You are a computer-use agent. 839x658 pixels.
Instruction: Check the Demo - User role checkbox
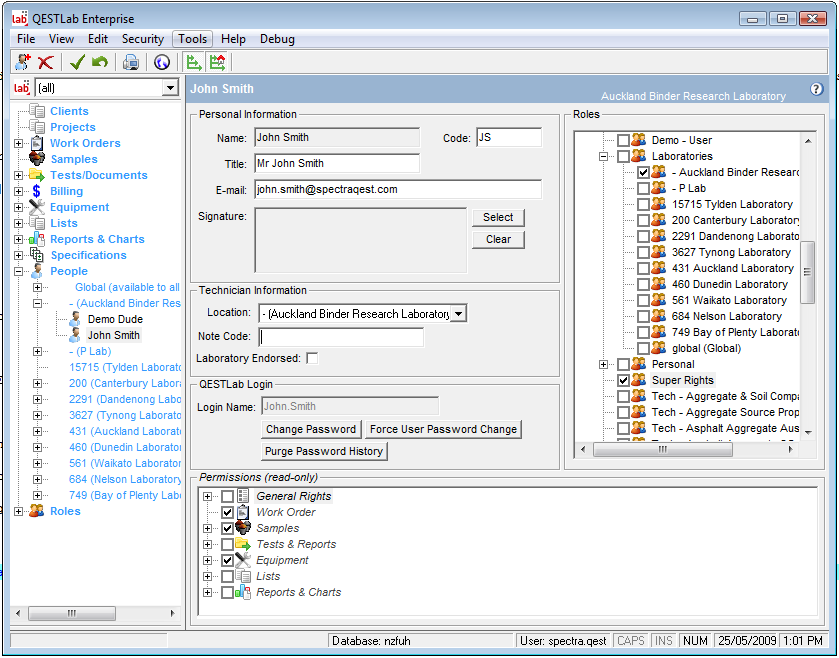(623, 140)
